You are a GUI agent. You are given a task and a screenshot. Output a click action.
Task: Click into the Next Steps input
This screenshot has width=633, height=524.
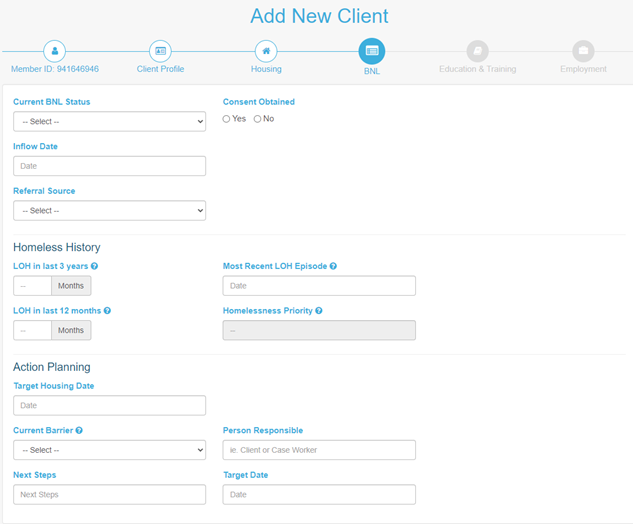(109, 494)
